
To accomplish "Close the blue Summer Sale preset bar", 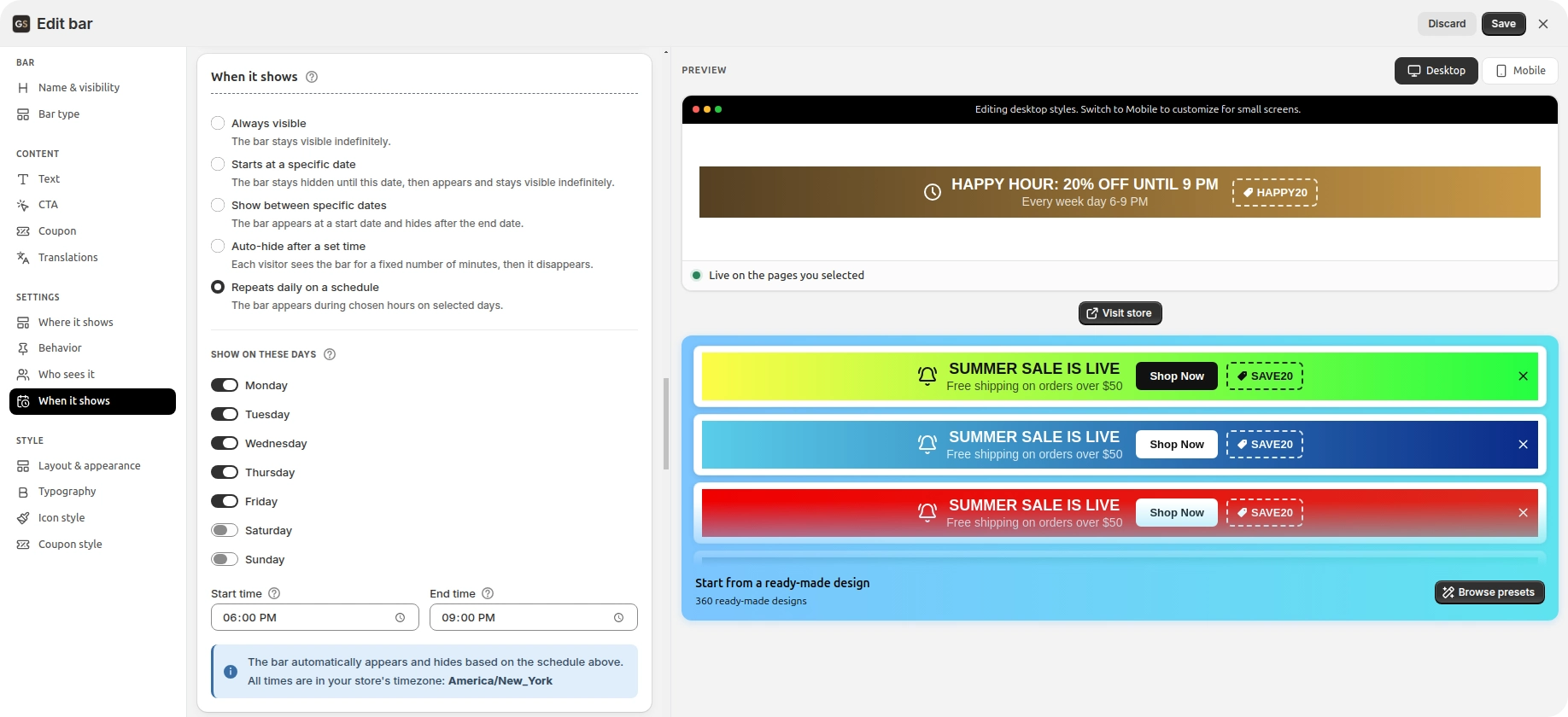I will click(x=1523, y=444).
